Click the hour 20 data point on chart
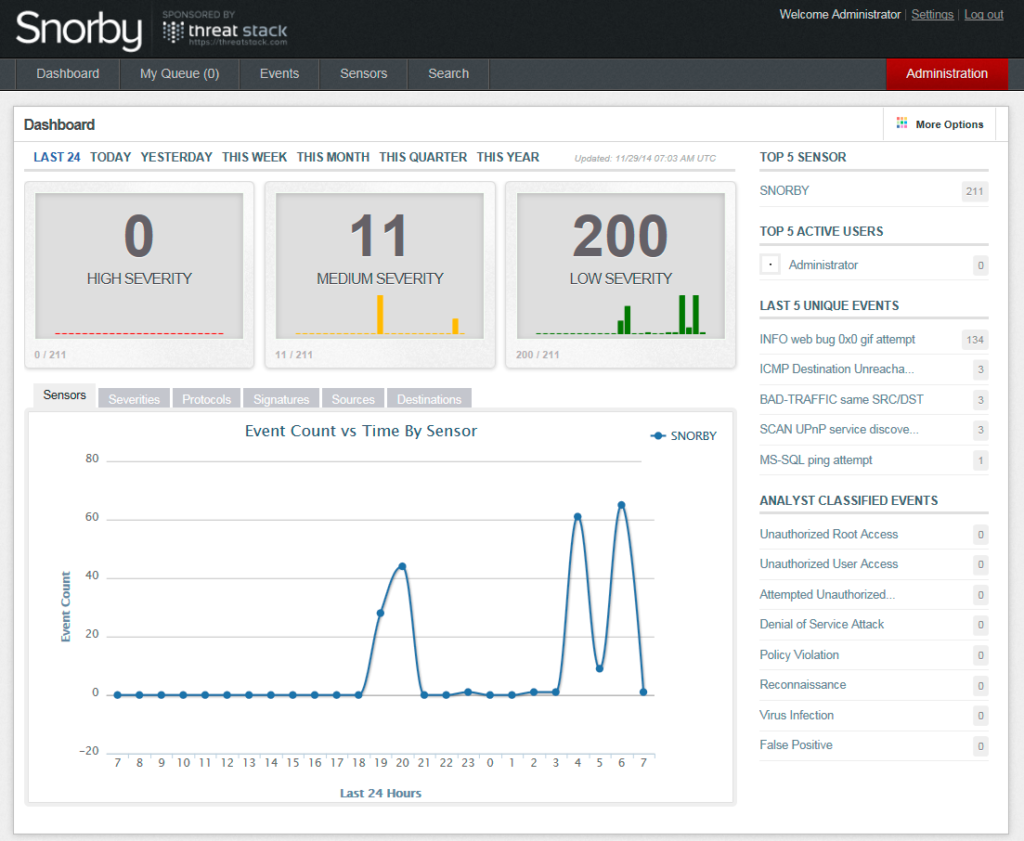The width and height of the screenshot is (1024, 841). [x=402, y=566]
